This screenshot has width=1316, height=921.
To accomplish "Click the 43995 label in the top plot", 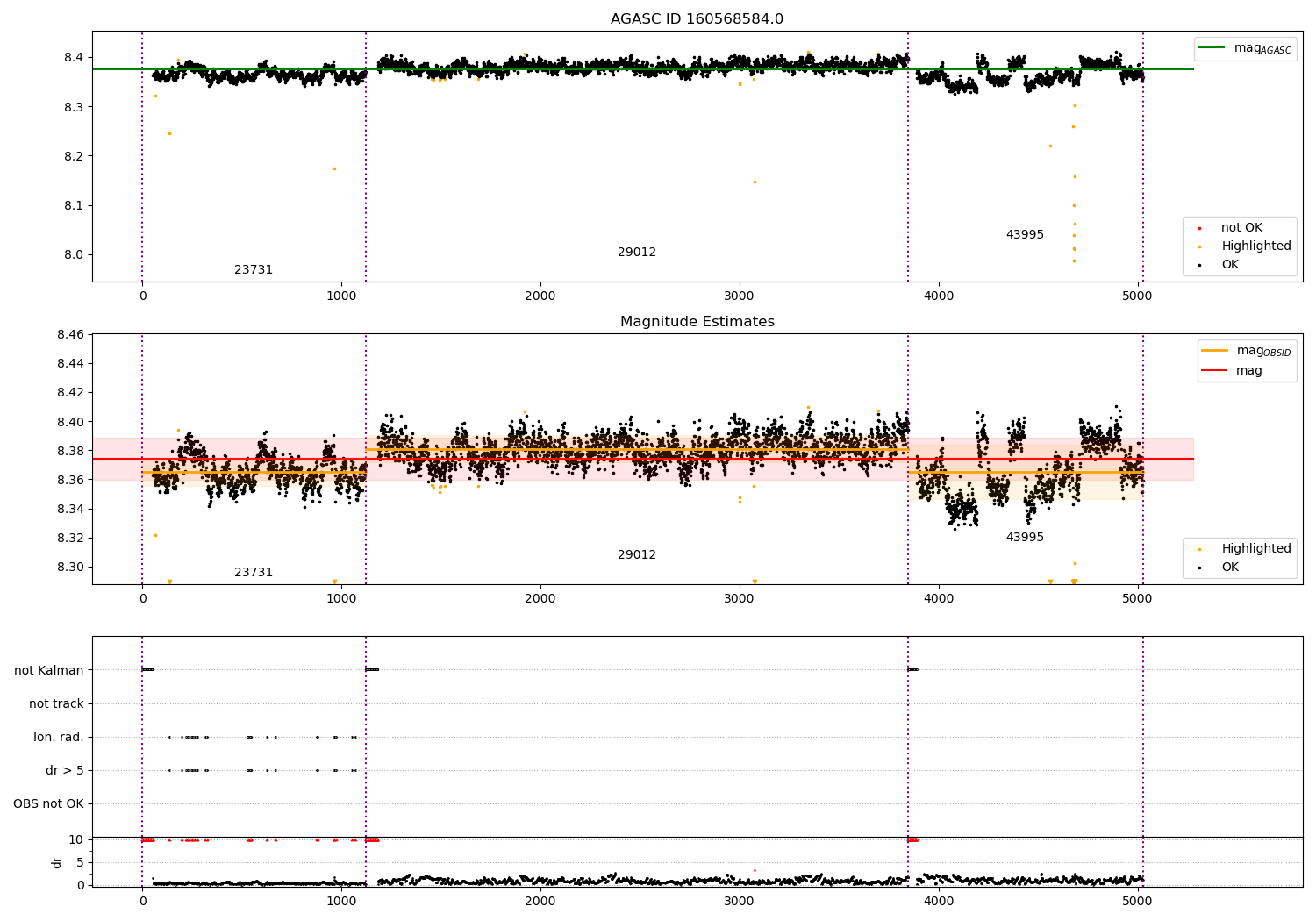I will [1025, 235].
